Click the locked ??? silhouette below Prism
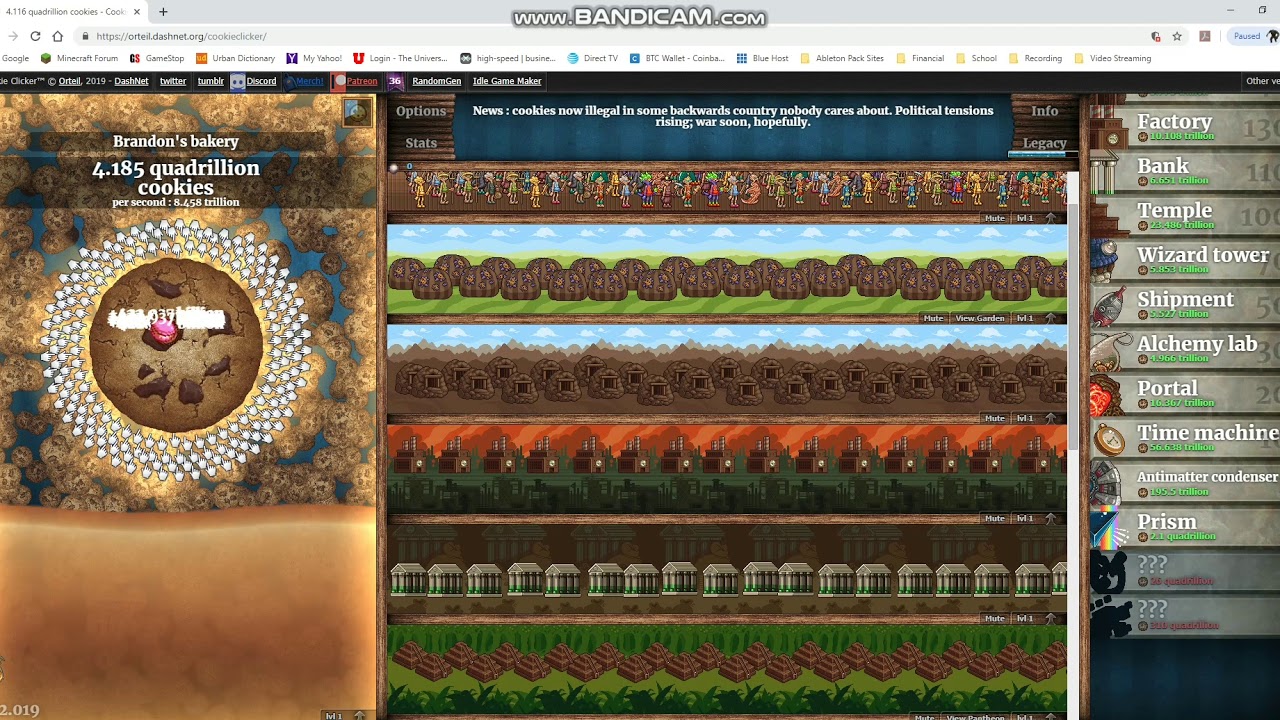This screenshot has height=720, width=1280. tap(1108, 571)
